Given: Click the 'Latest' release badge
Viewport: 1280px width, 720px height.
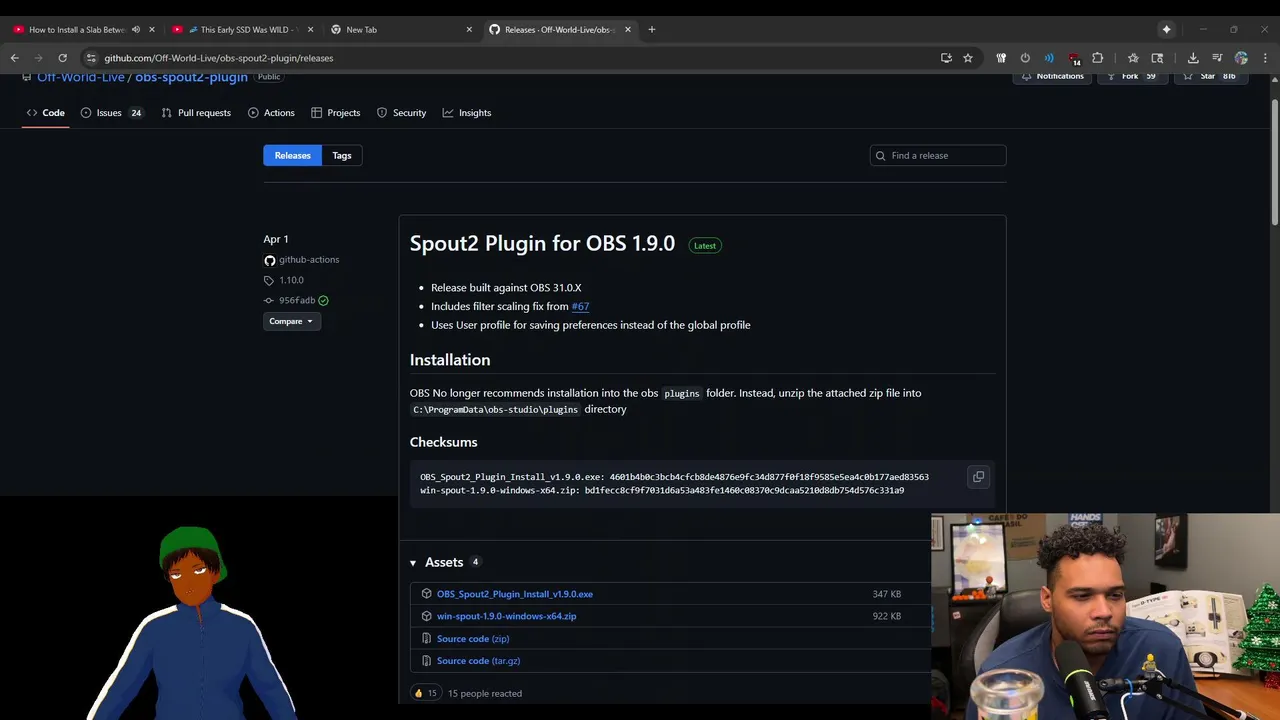Looking at the screenshot, I should coord(705,245).
